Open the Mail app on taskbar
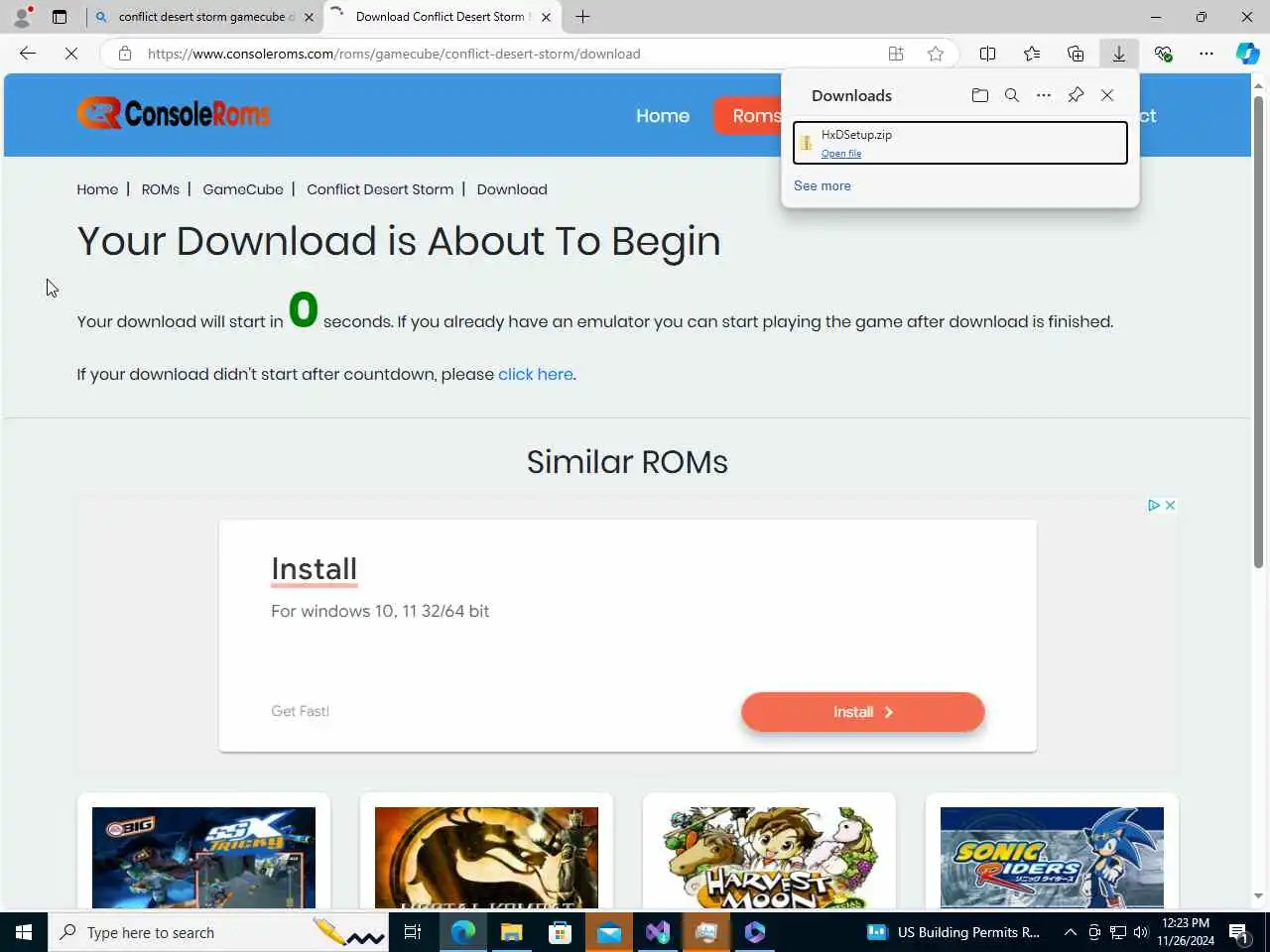Viewport: 1270px width, 952px height. click(609, 932)
